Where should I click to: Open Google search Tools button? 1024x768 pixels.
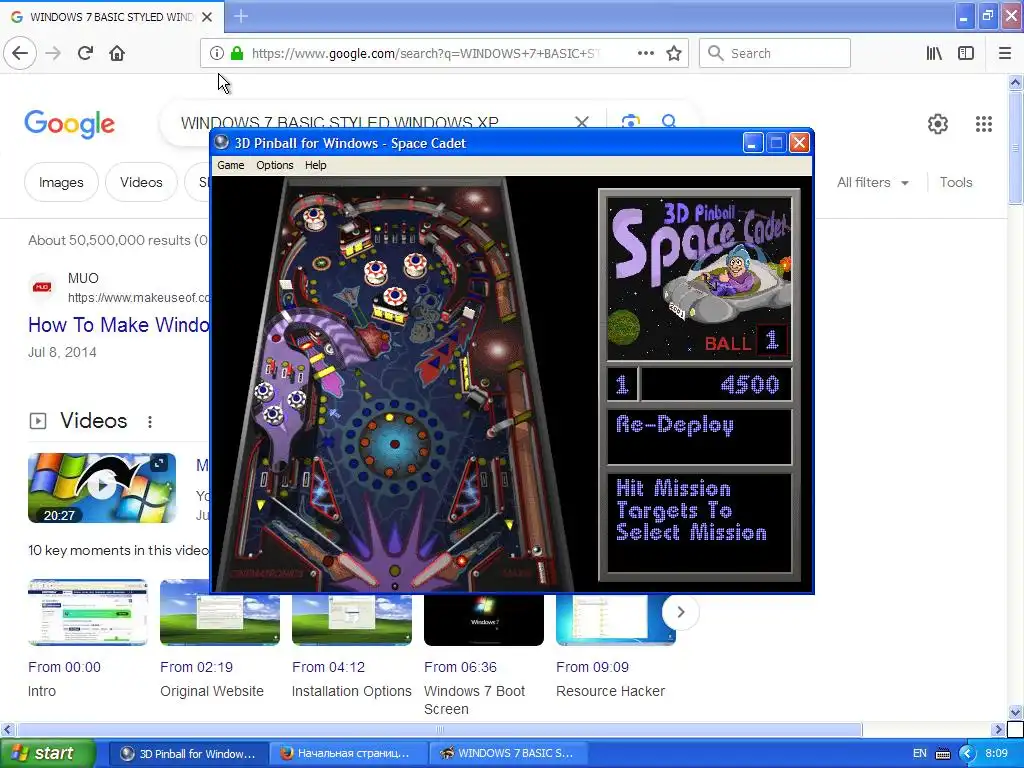(955, 183)
